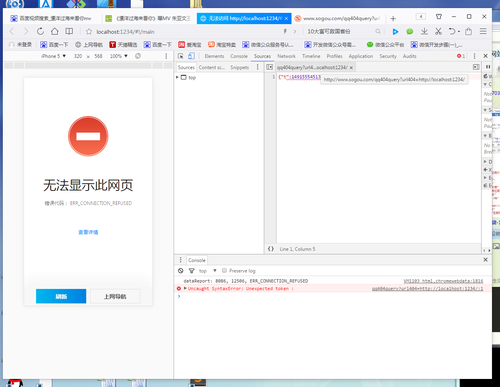Click the browser forward arrow
The image size is (500, 387).
[x=26, y=31]
